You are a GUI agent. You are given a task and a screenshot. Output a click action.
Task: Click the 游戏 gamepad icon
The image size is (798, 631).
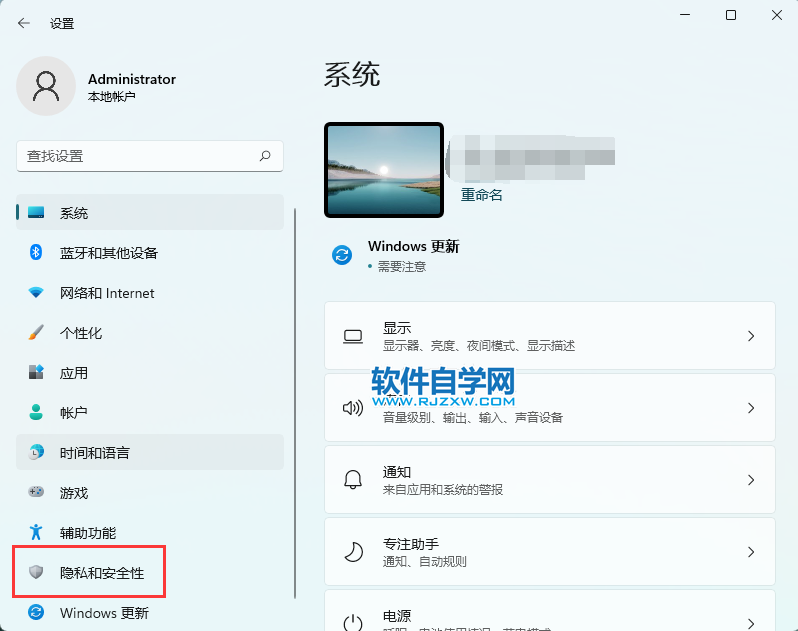(36, 492)
